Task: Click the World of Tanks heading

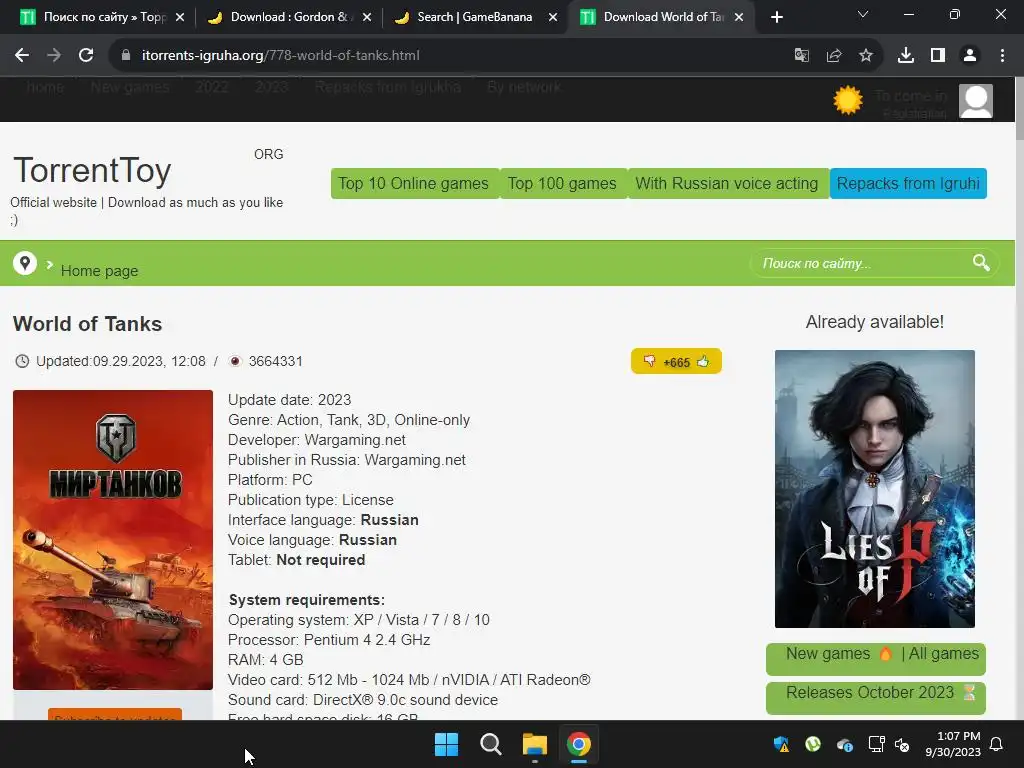Action: tap(88, 324)
